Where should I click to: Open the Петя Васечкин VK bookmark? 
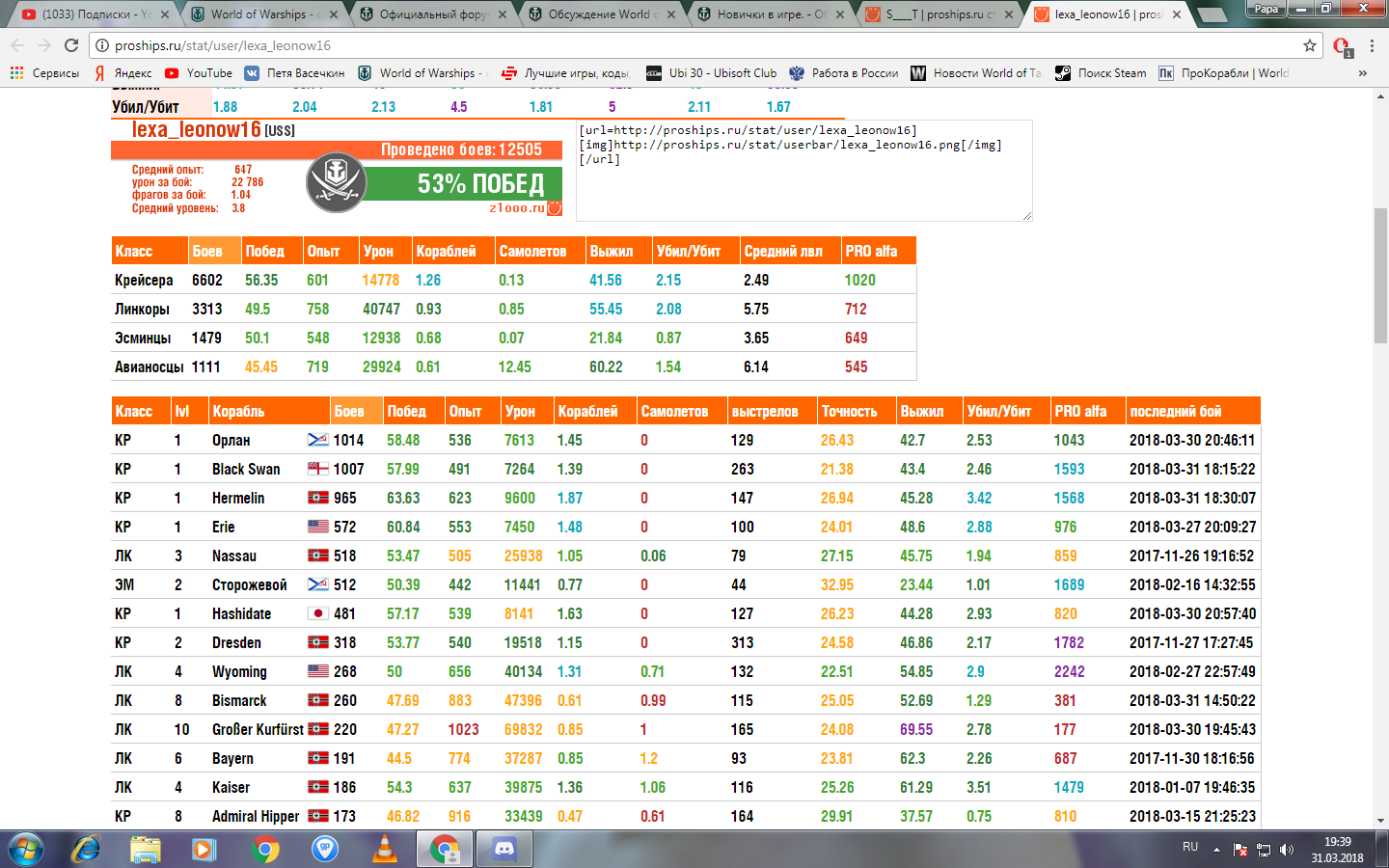(x=295, y=73)
